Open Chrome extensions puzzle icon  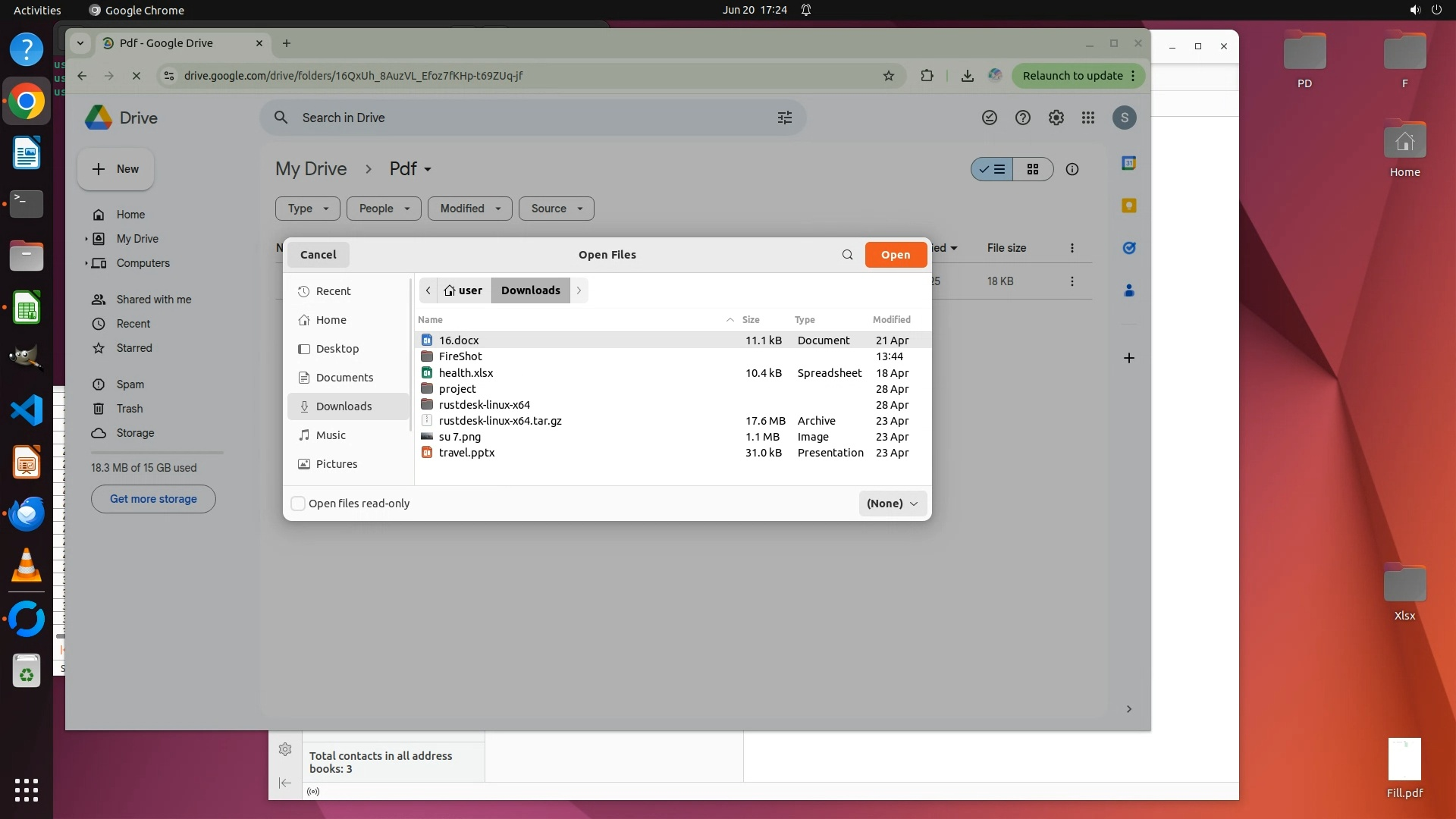tap(927, 76)
